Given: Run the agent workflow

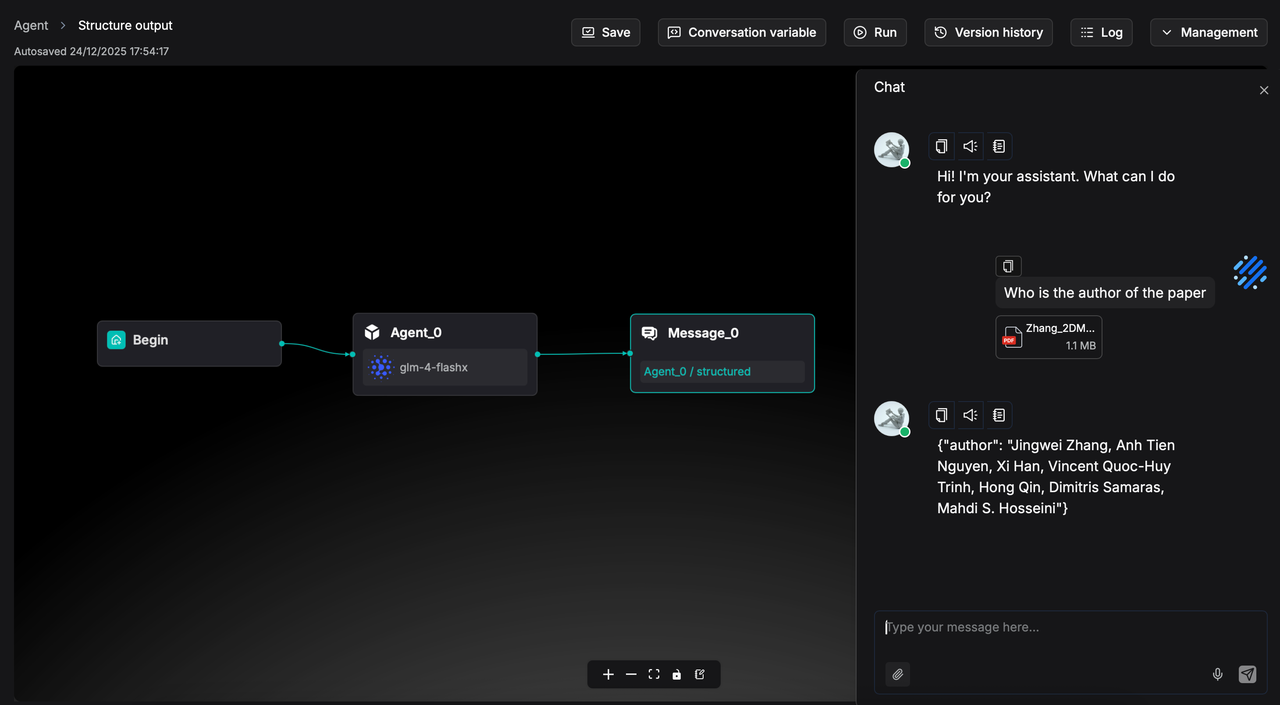Looking at the screenshot, I should 875,32.
